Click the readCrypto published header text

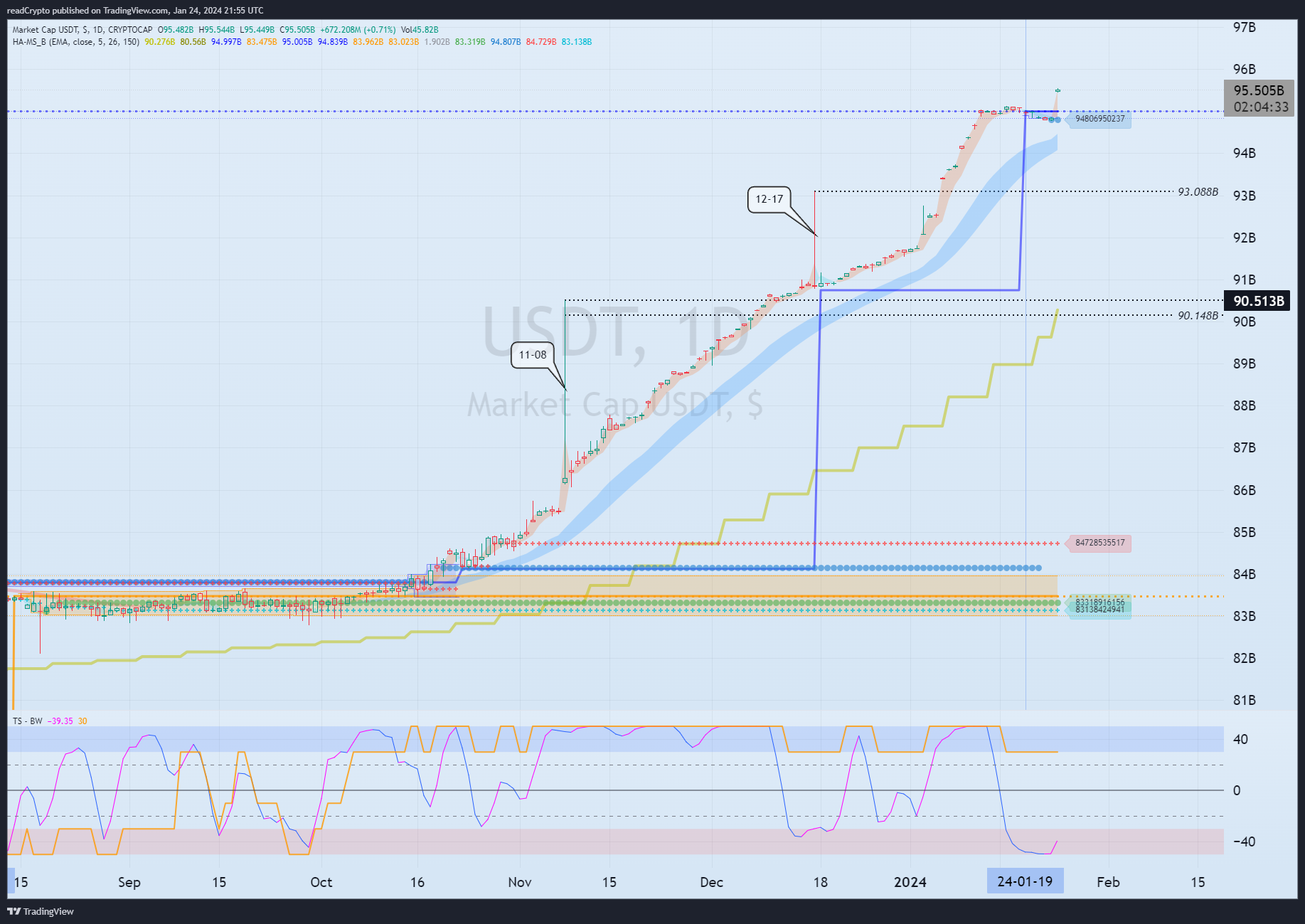coord(135,11)
